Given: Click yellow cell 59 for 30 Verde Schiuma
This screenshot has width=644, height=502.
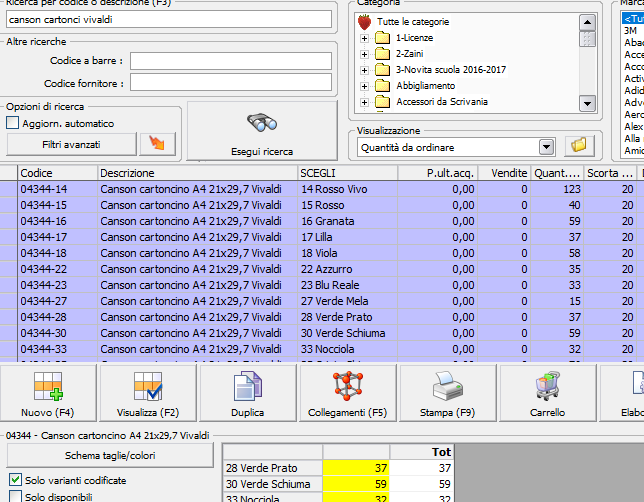Looking at the screenshot, I should (356, 484).
